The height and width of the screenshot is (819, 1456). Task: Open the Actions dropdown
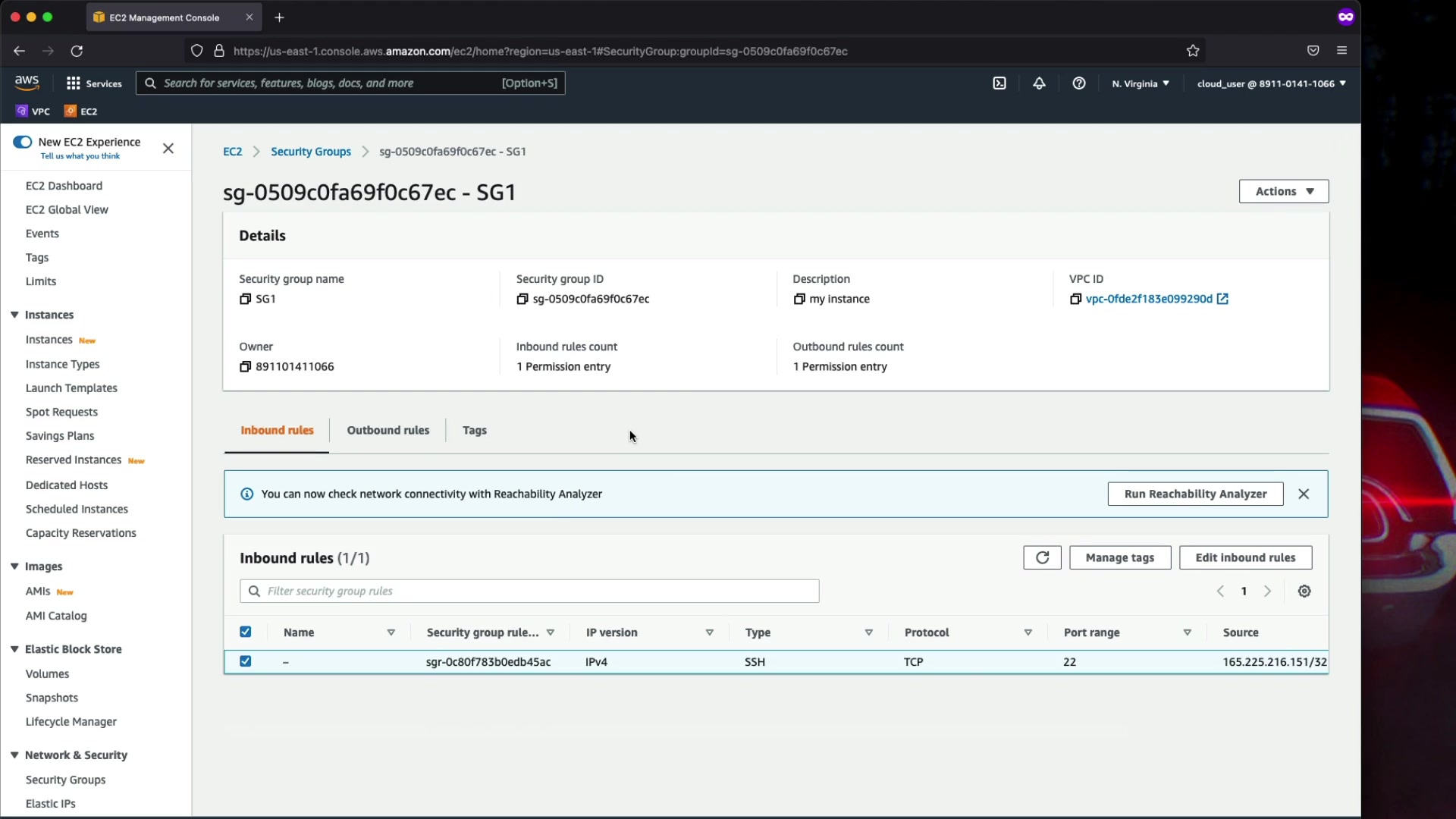point(1283,191)
